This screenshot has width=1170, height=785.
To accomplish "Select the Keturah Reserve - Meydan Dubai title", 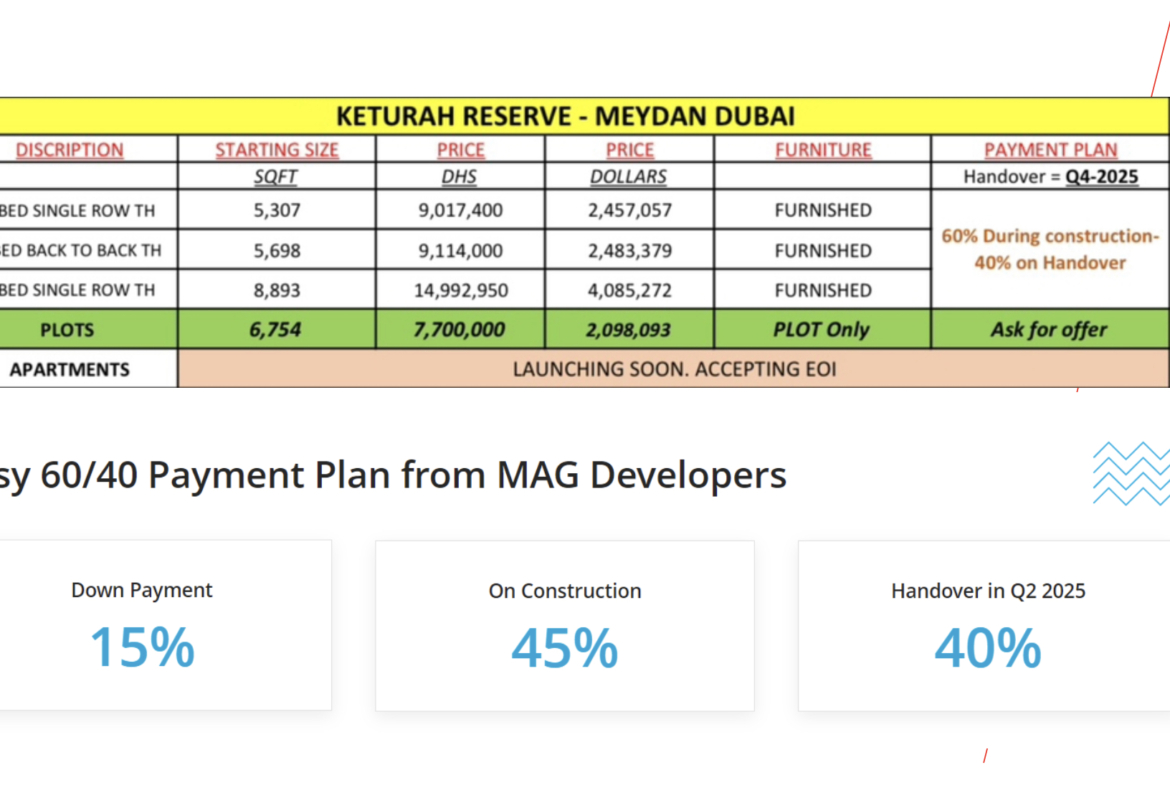I will click(565, 116).
